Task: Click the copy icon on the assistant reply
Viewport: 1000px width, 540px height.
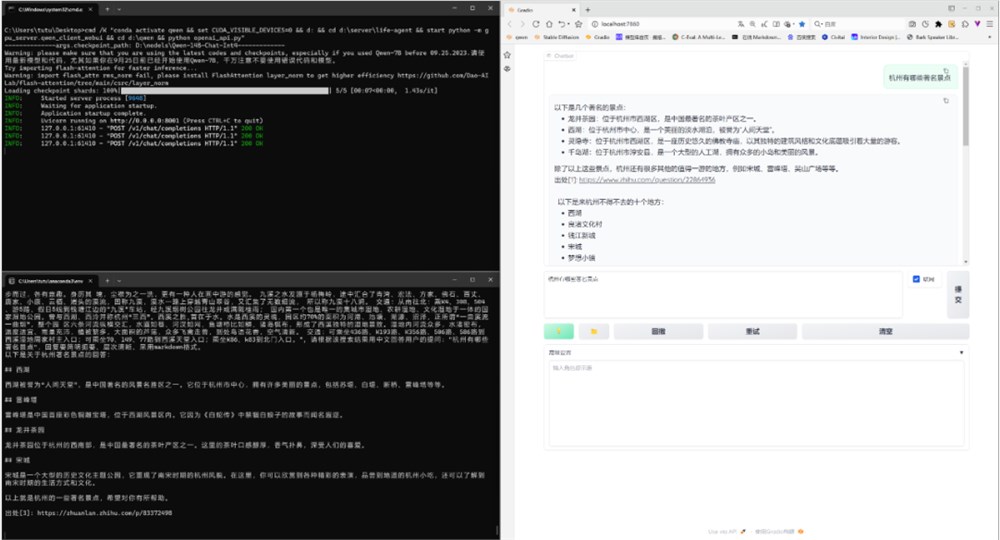Action: (x=946, y=101)
